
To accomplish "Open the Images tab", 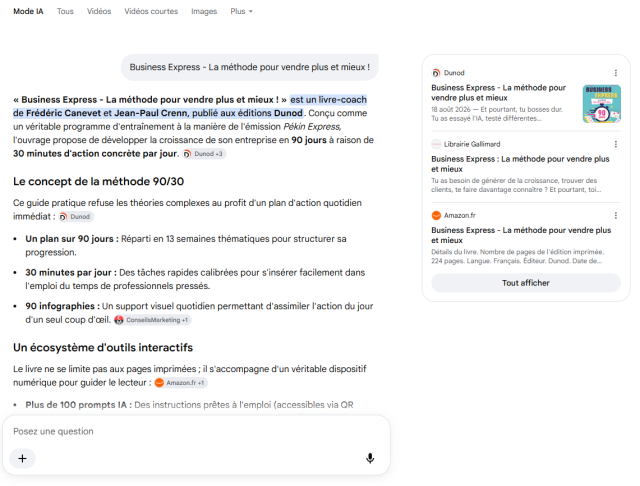I will 204,11.
